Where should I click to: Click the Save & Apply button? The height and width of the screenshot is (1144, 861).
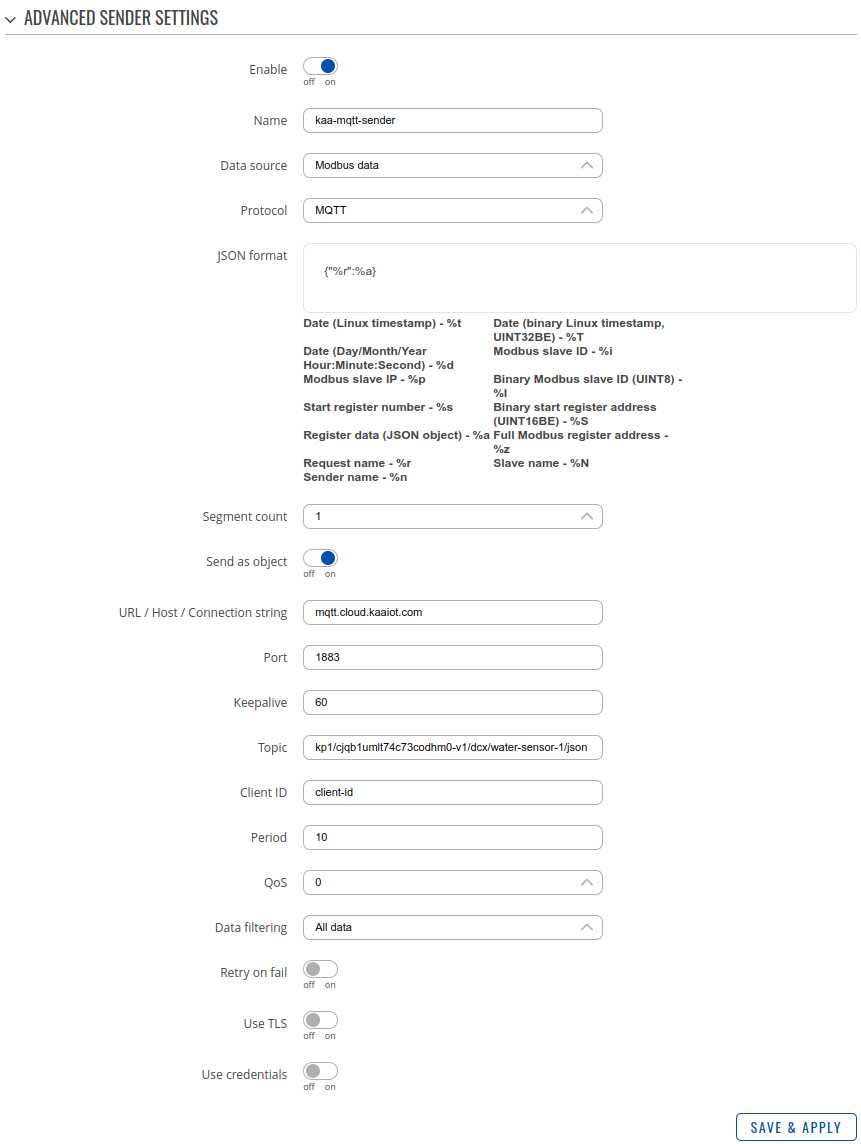(795, 1127)
